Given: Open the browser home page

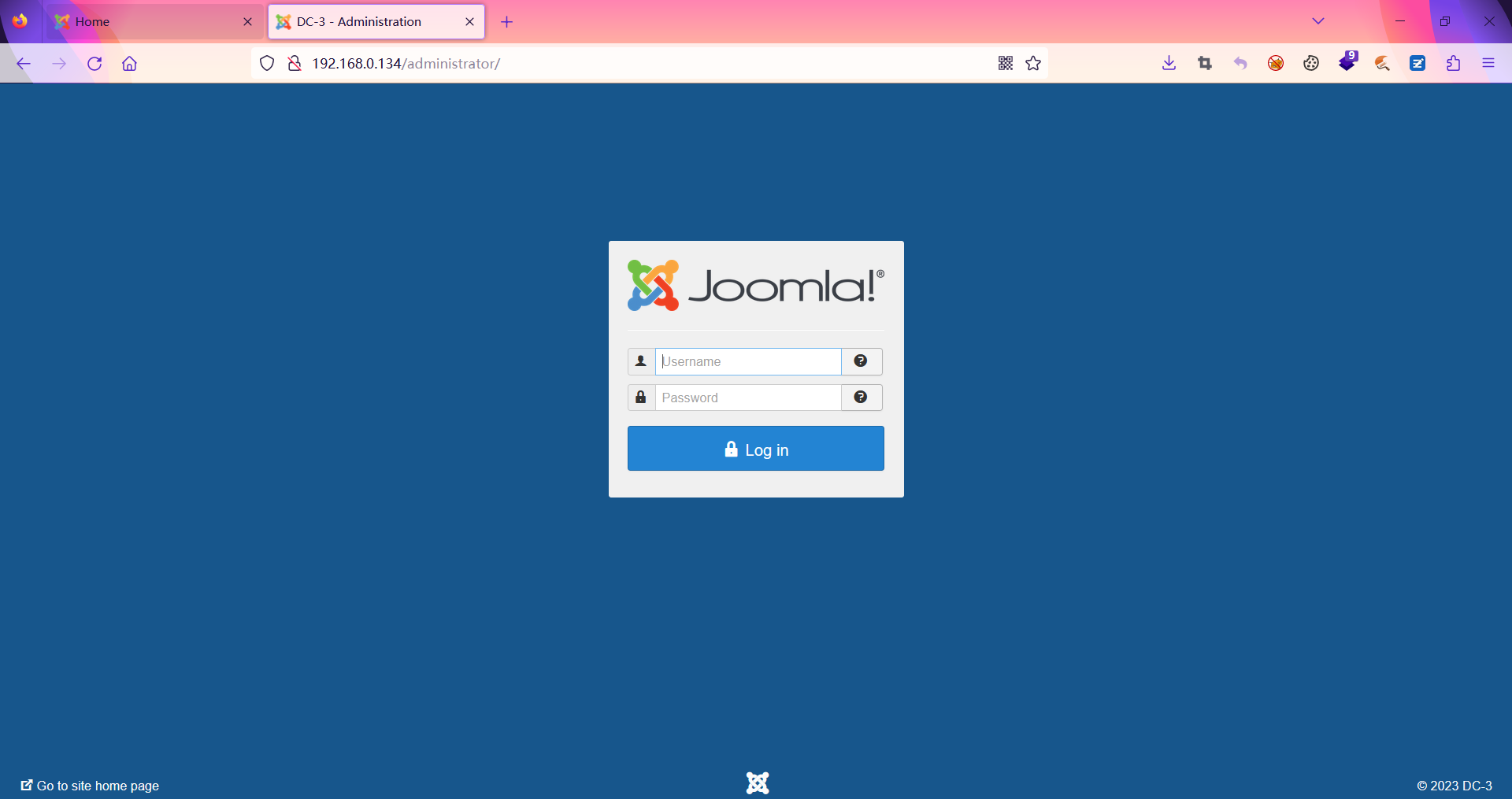Looking at the screenshot, I should pos(129,64).
